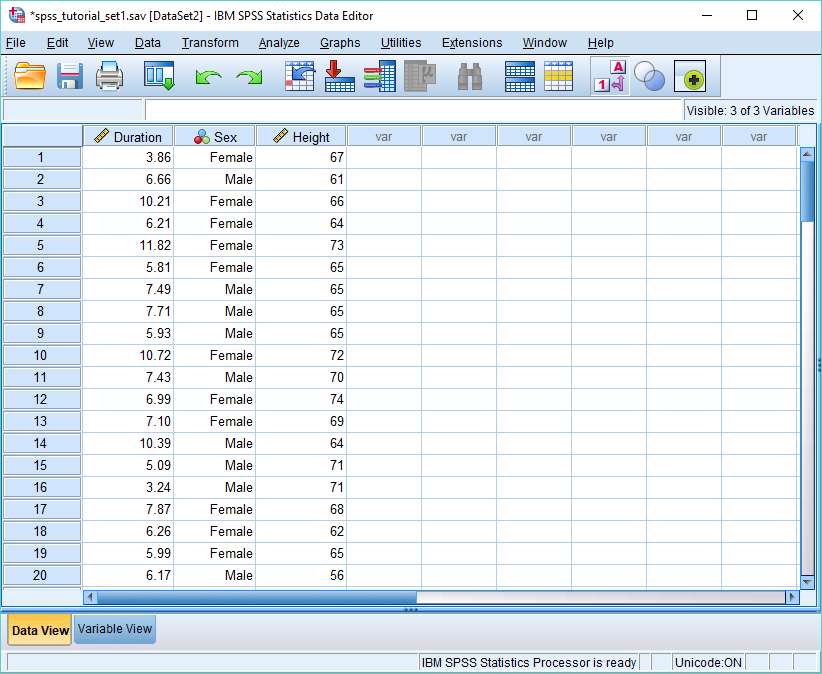
Task: Select the Sex column header
Action: click(x=214, y=137)
